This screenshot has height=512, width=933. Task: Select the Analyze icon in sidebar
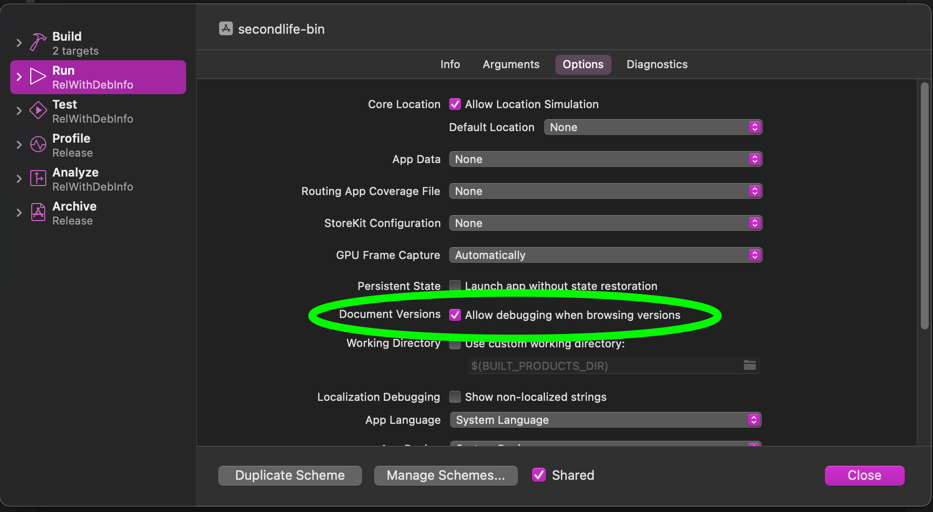(38, 179)
